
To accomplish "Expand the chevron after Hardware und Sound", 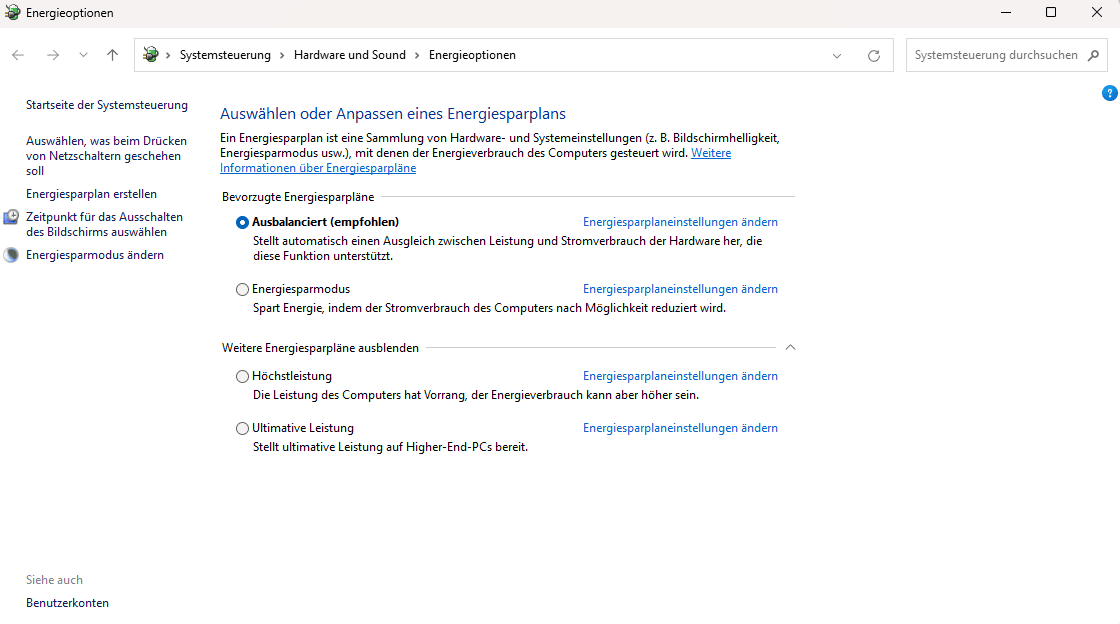I will click(x=417, y=55).
